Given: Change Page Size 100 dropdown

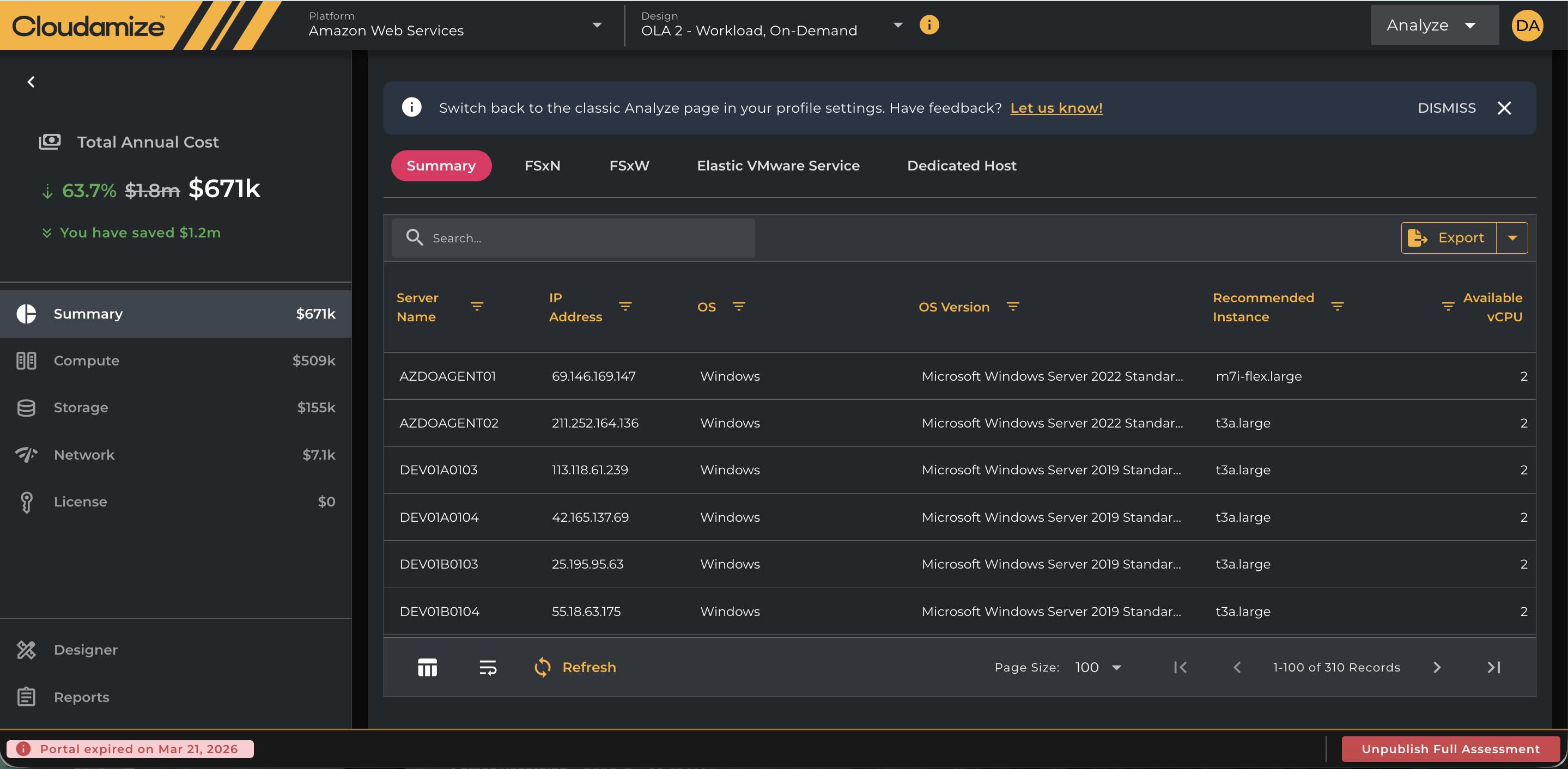Looking at the screenshot, I should pyautogui.click(x=1098, y=667).
